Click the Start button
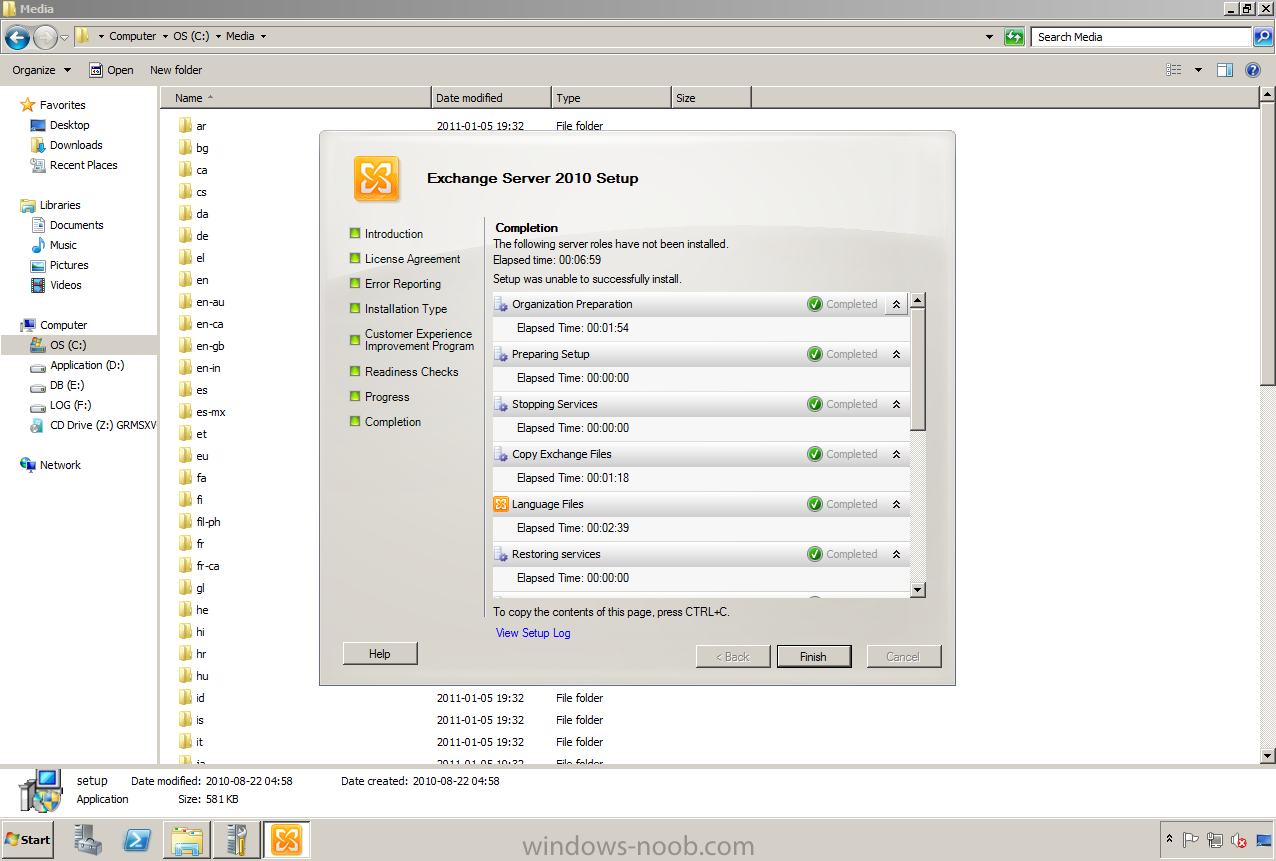1276x861 pixels. coord(28,840)
